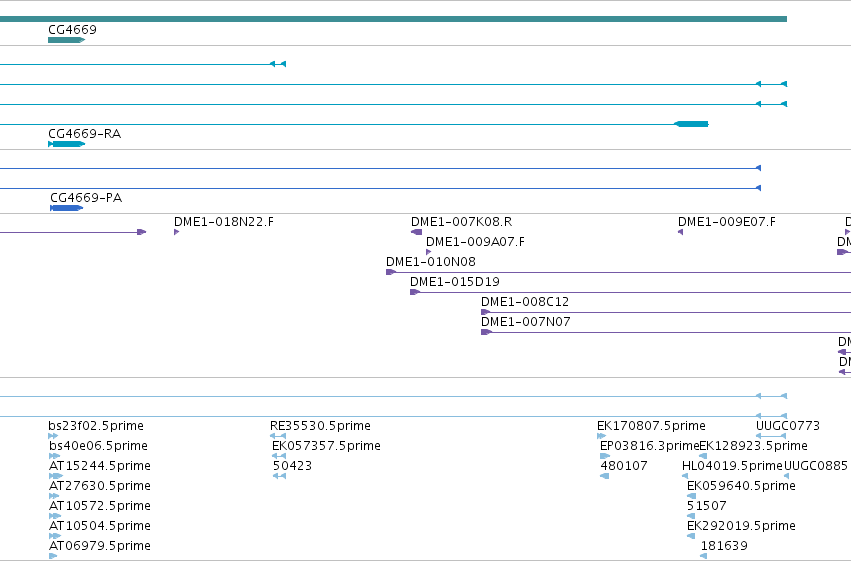The image size is (851, 561).
Task: Click the DME1-009E07.F feature label
Action: pos(727,221)
